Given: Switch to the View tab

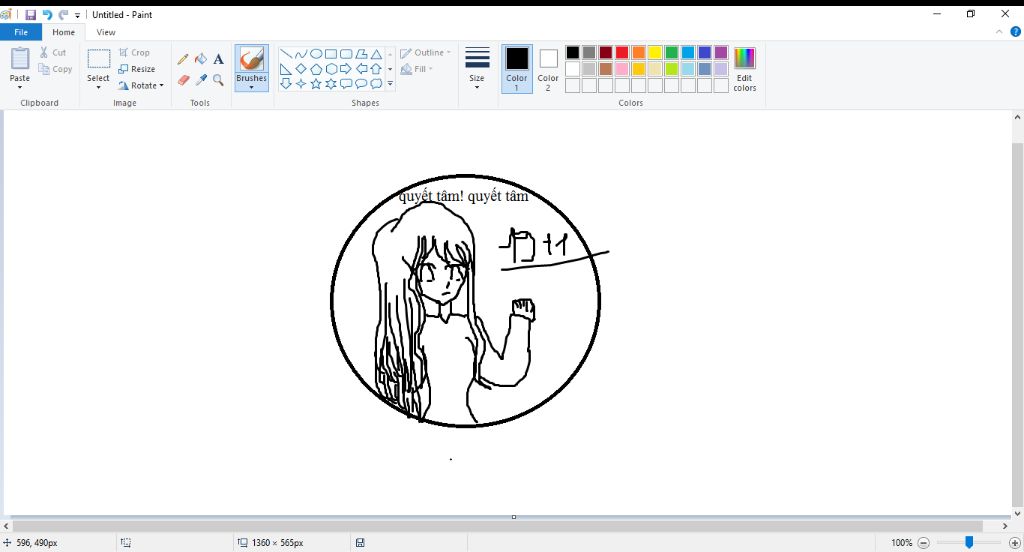Looking at the screenshot, I should (106, 32).
